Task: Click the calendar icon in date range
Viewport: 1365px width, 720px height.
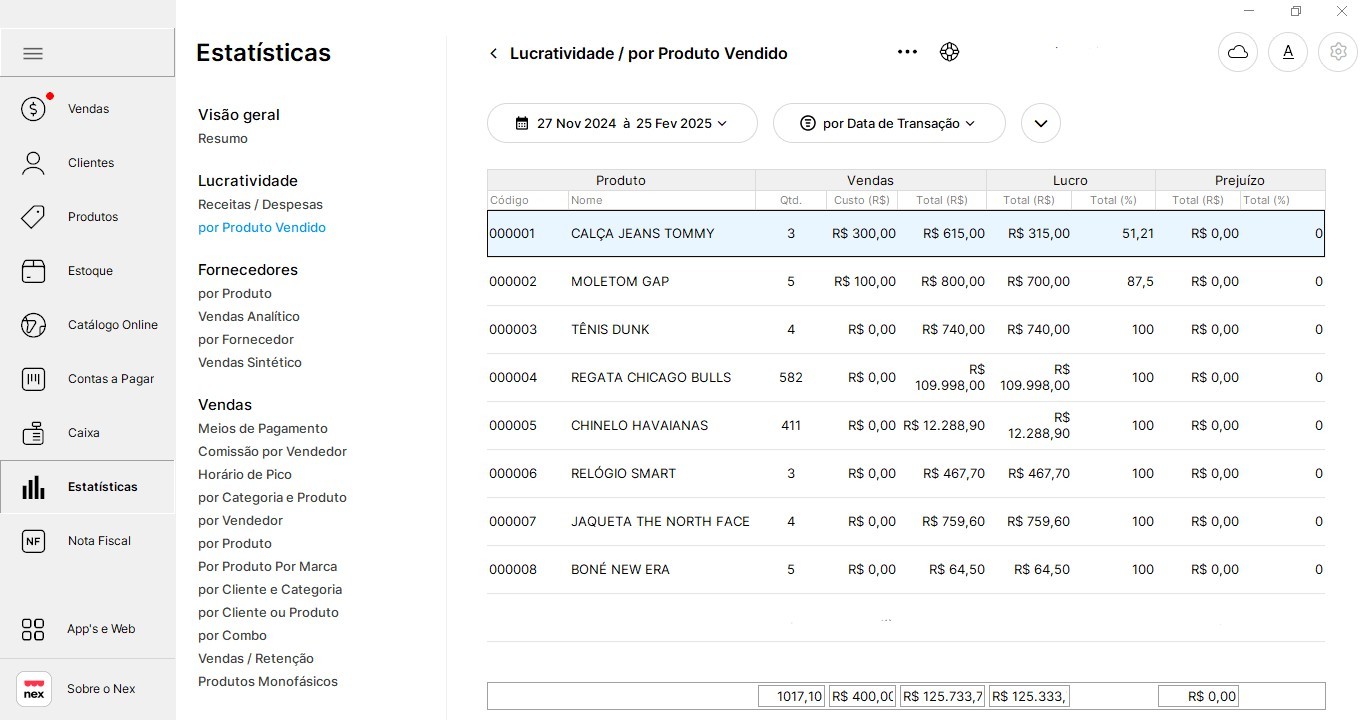Action: pyautogui.click(x=522, y=123)
